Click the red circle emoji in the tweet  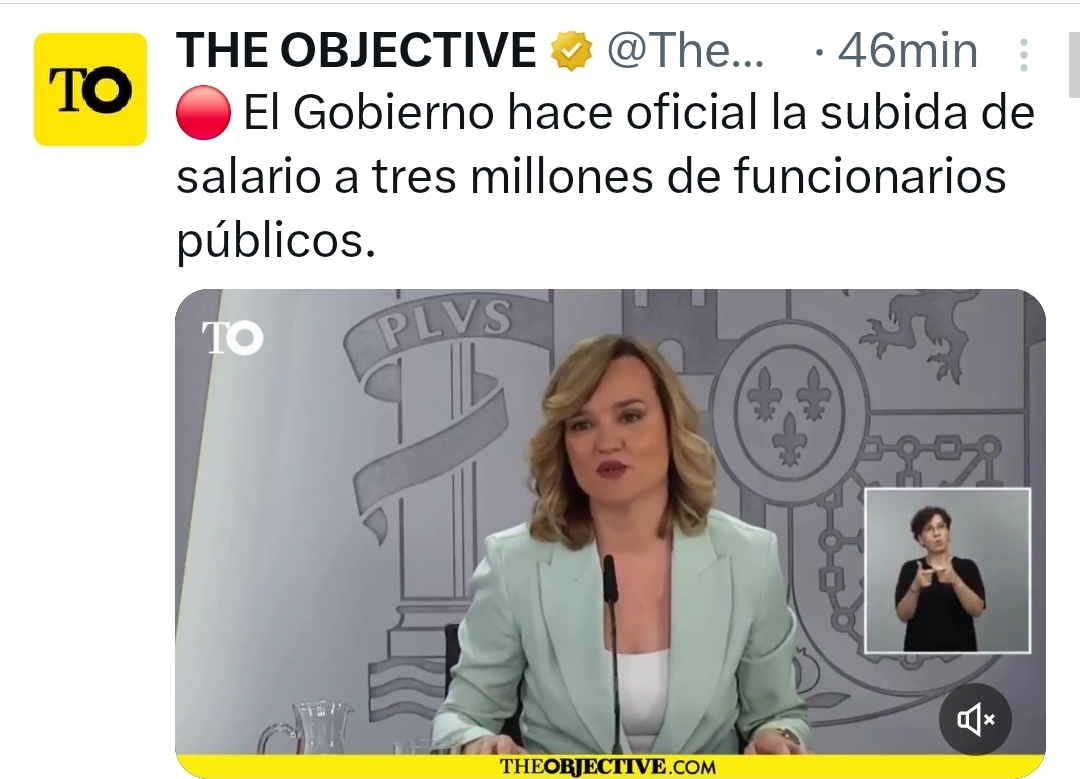click(x=203, y=113)
